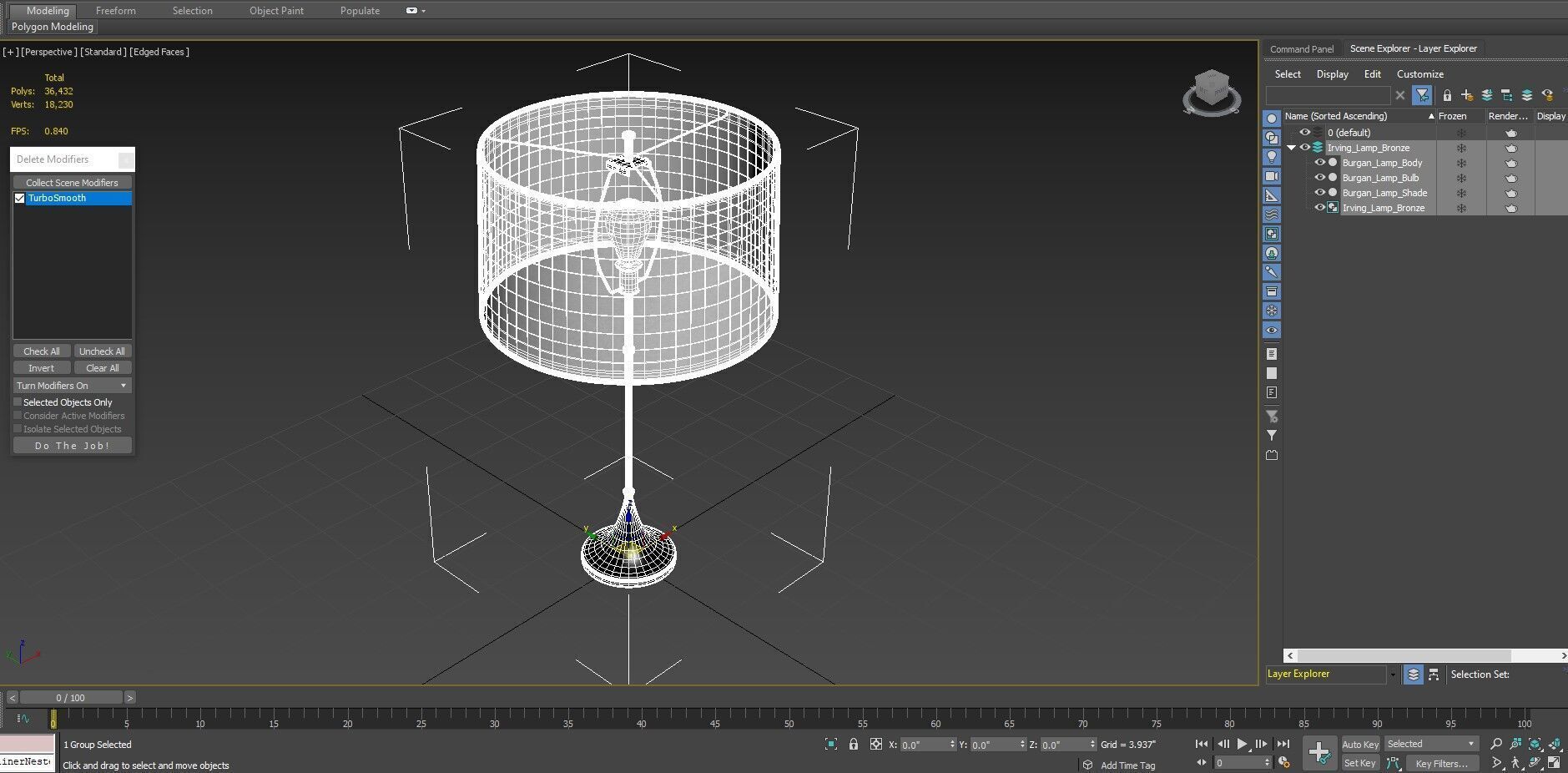Click the Do The Job! button

(x=73, y=446)
